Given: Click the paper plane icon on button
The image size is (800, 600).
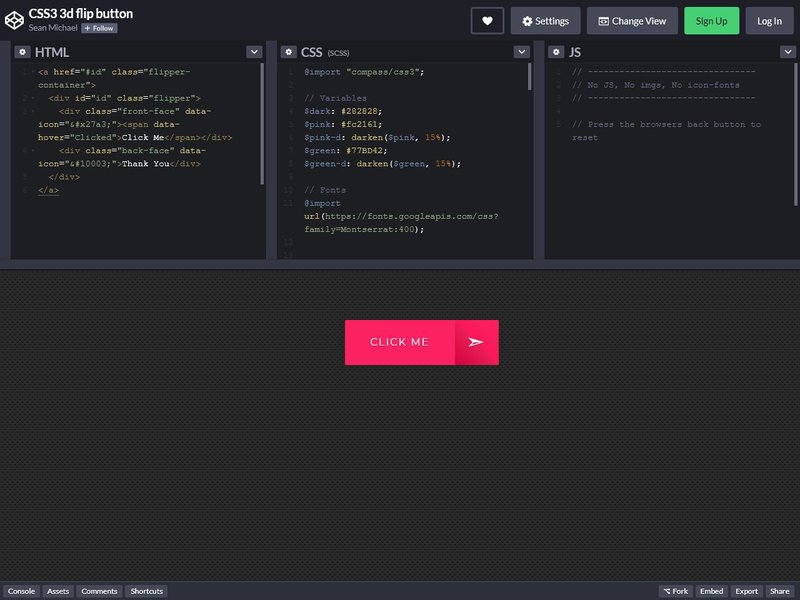Looking at the screenshot, I should pos(476,342).
